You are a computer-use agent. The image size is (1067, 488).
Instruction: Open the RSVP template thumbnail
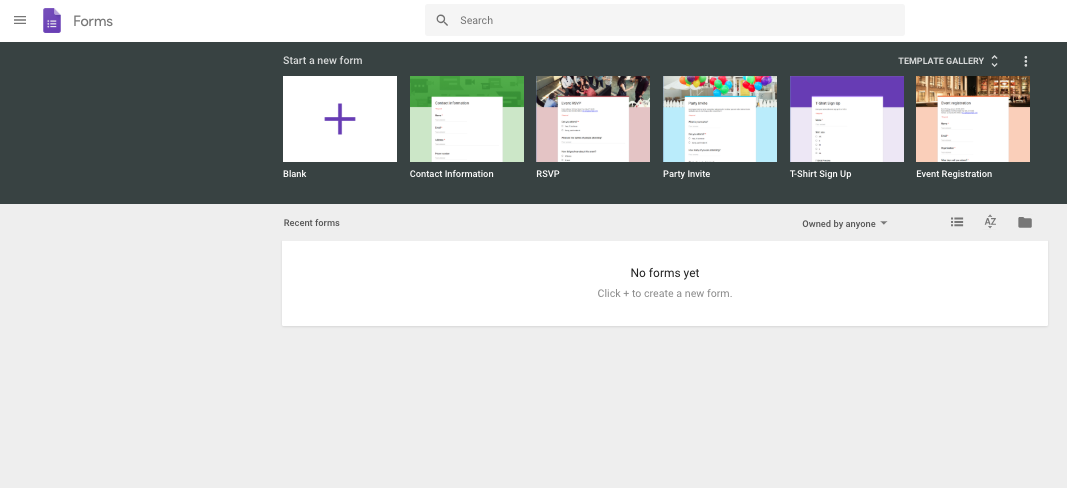tap(593, 119)
